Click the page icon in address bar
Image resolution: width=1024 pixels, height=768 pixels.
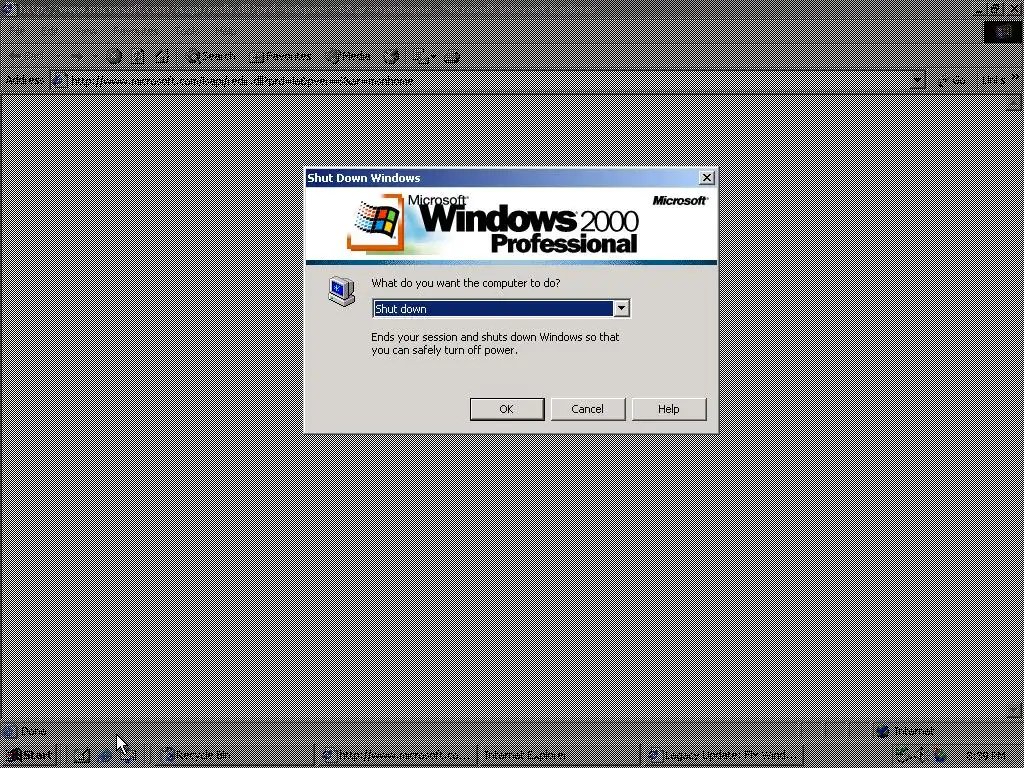pyautogui.click(x=59, y=80)
